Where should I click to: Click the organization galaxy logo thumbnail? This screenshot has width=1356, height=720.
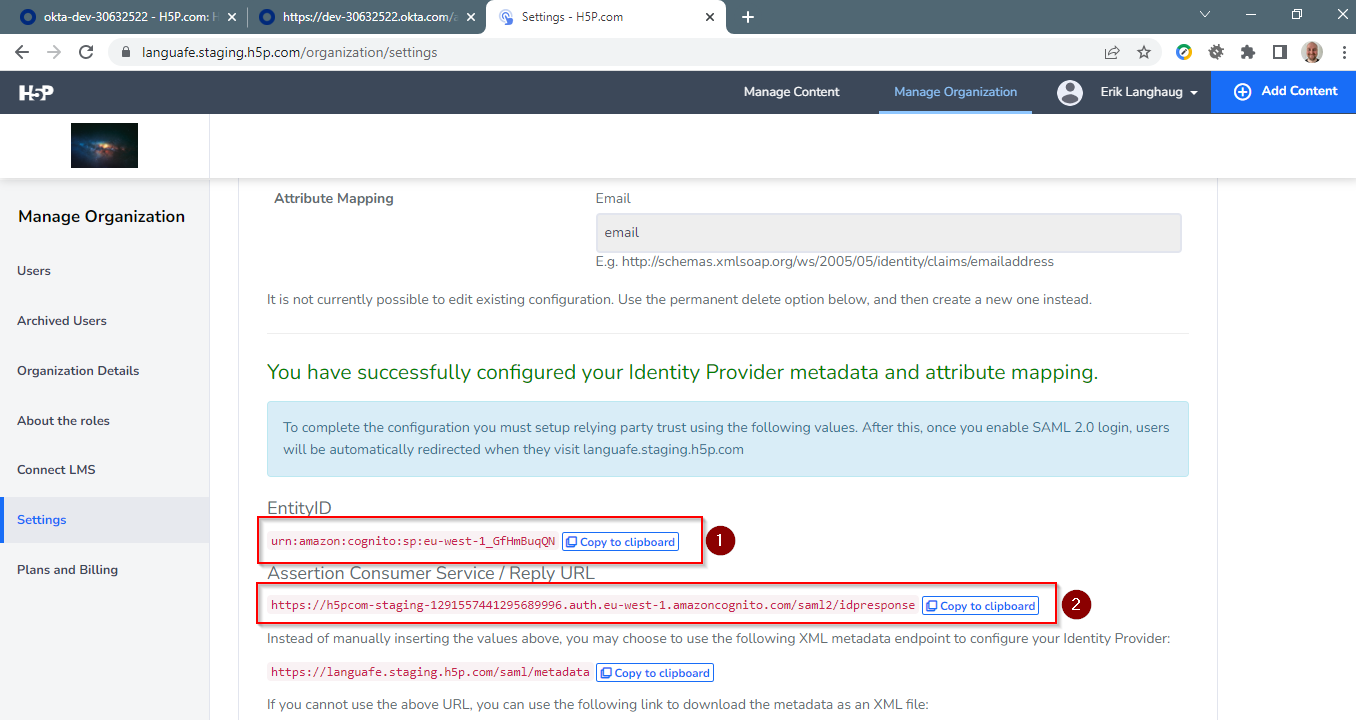(104, 145)
